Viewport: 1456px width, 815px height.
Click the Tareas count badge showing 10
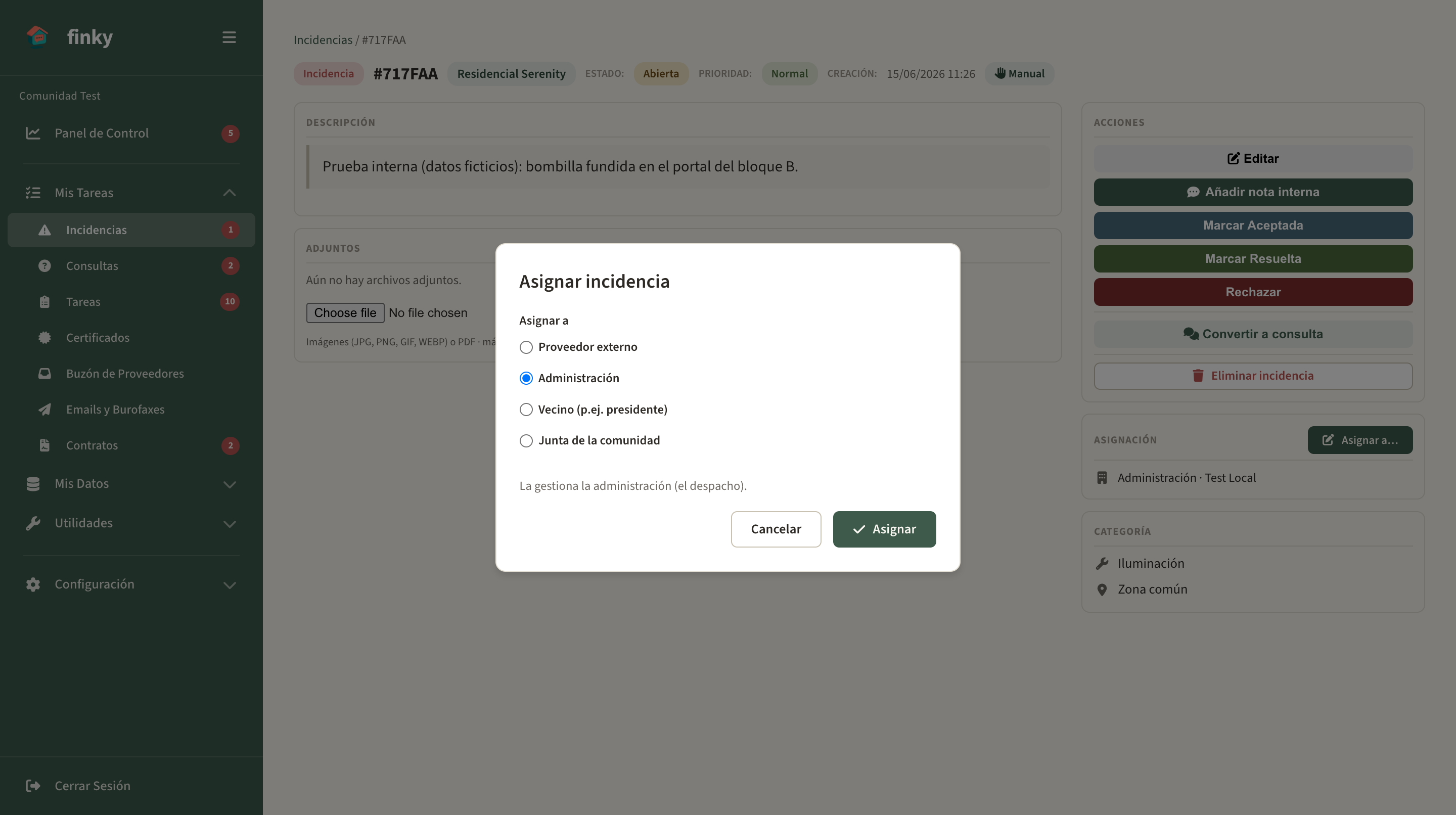[x=230, y=302]
